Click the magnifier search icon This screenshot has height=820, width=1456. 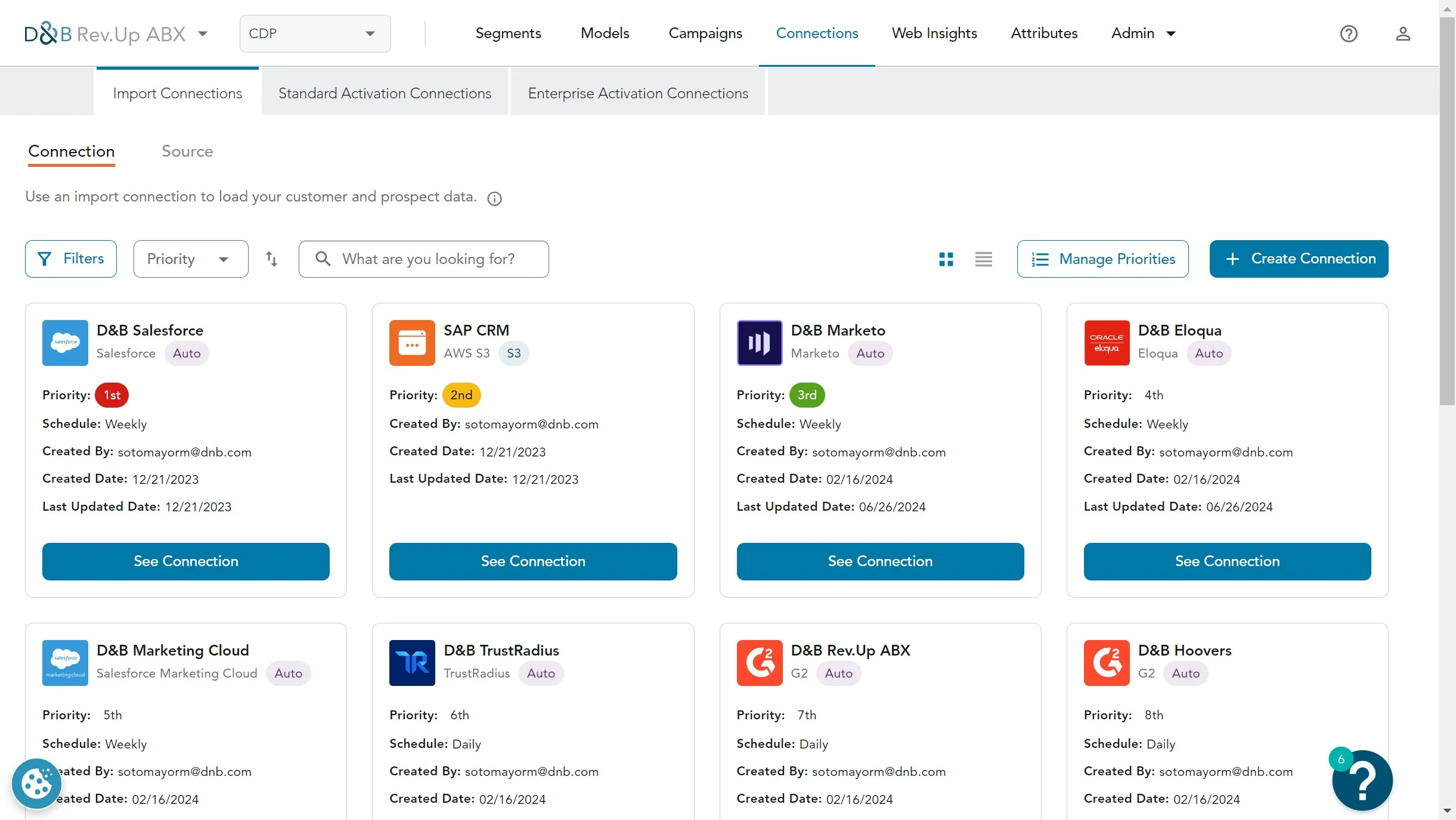coord(323,259)
